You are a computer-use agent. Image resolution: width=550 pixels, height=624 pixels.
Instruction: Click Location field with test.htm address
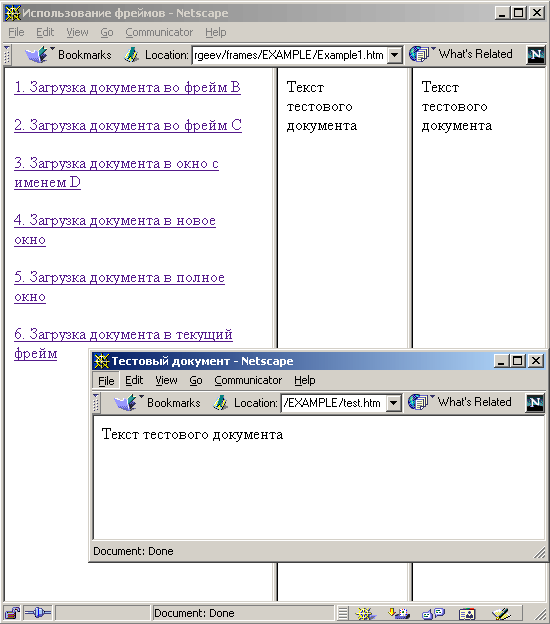[x=334, y=403]
